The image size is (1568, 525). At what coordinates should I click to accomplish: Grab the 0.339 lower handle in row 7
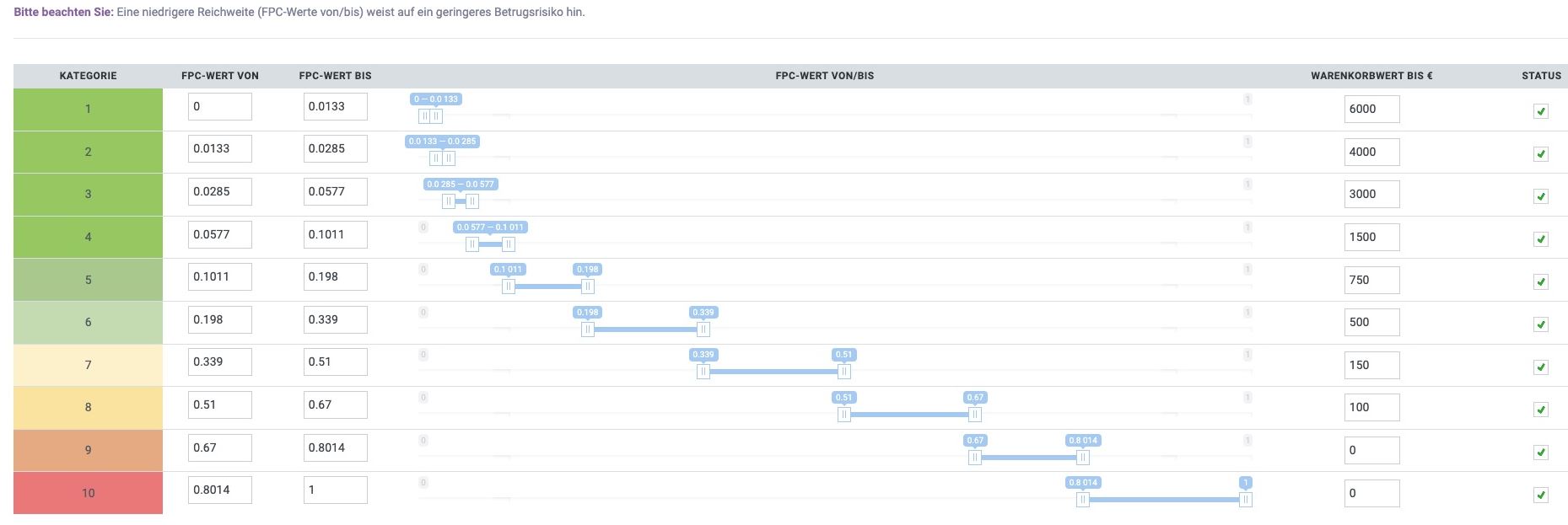click(703, 372)
